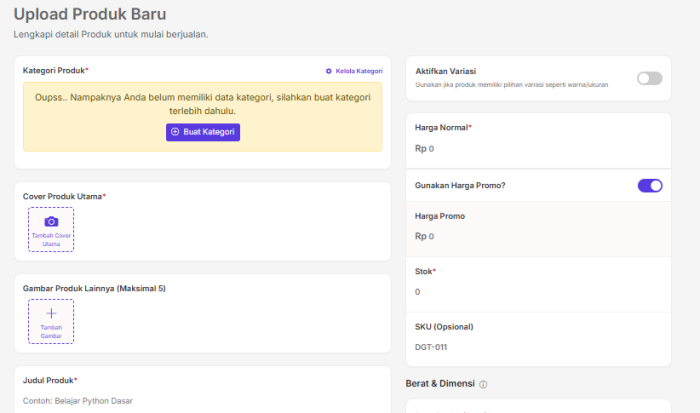Click the Judul Produk text field
The width and height of the screenshot is (700, 413).
tap(203, 401)
